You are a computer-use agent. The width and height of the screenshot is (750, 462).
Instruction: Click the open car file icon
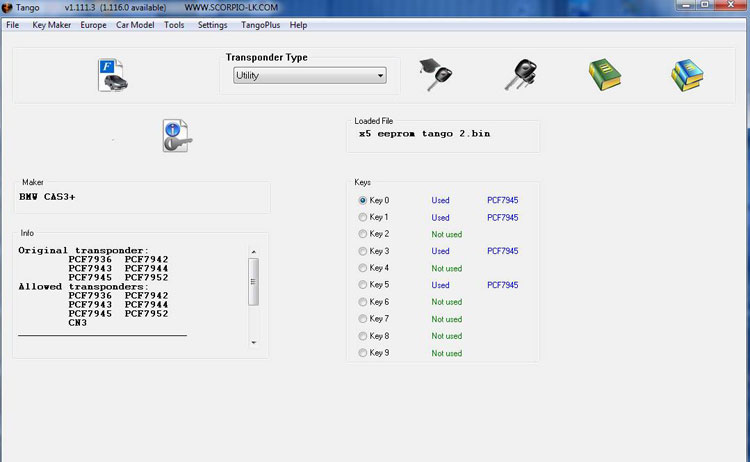112,75
